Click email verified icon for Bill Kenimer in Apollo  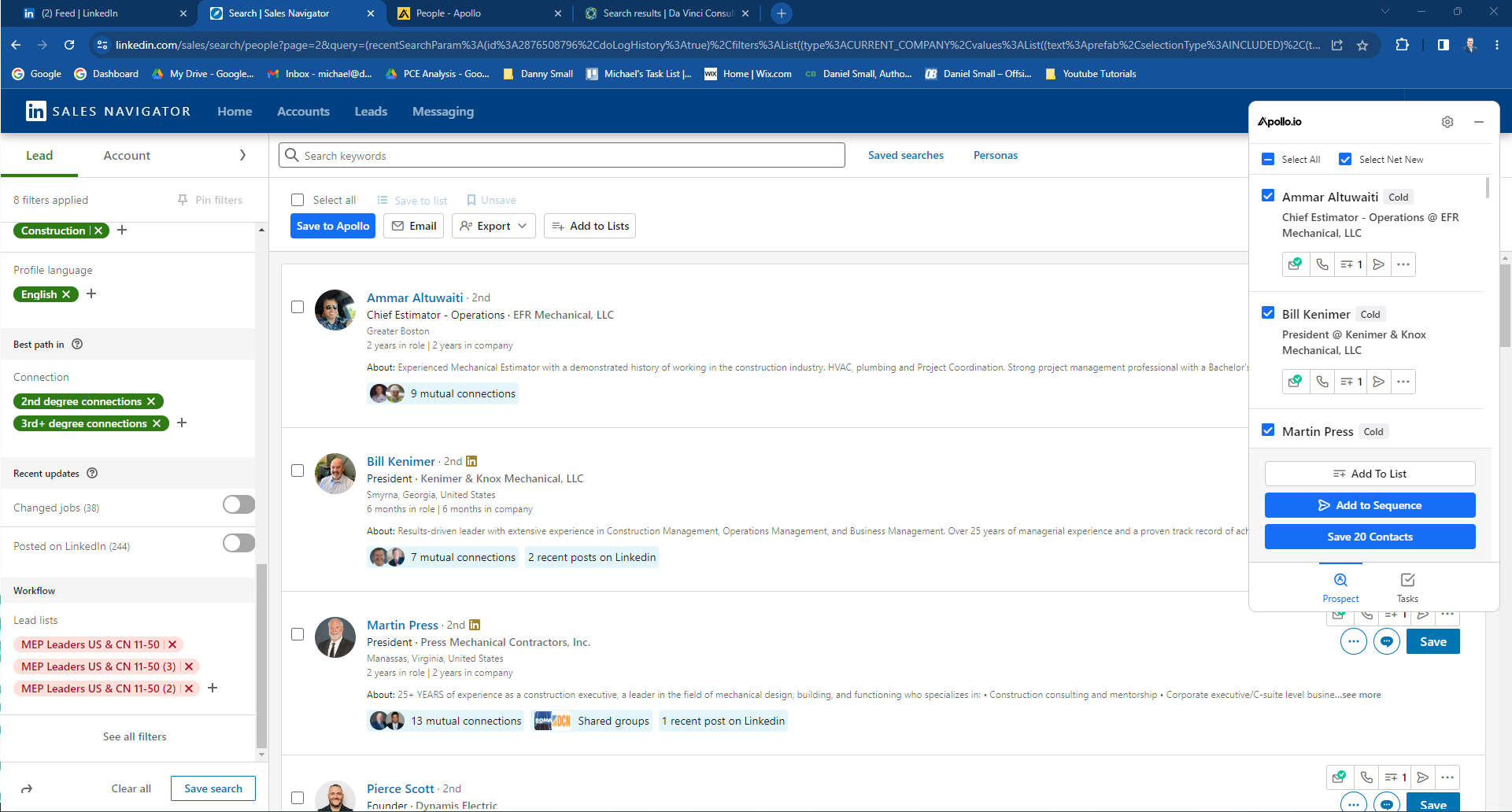point(1296,382)
